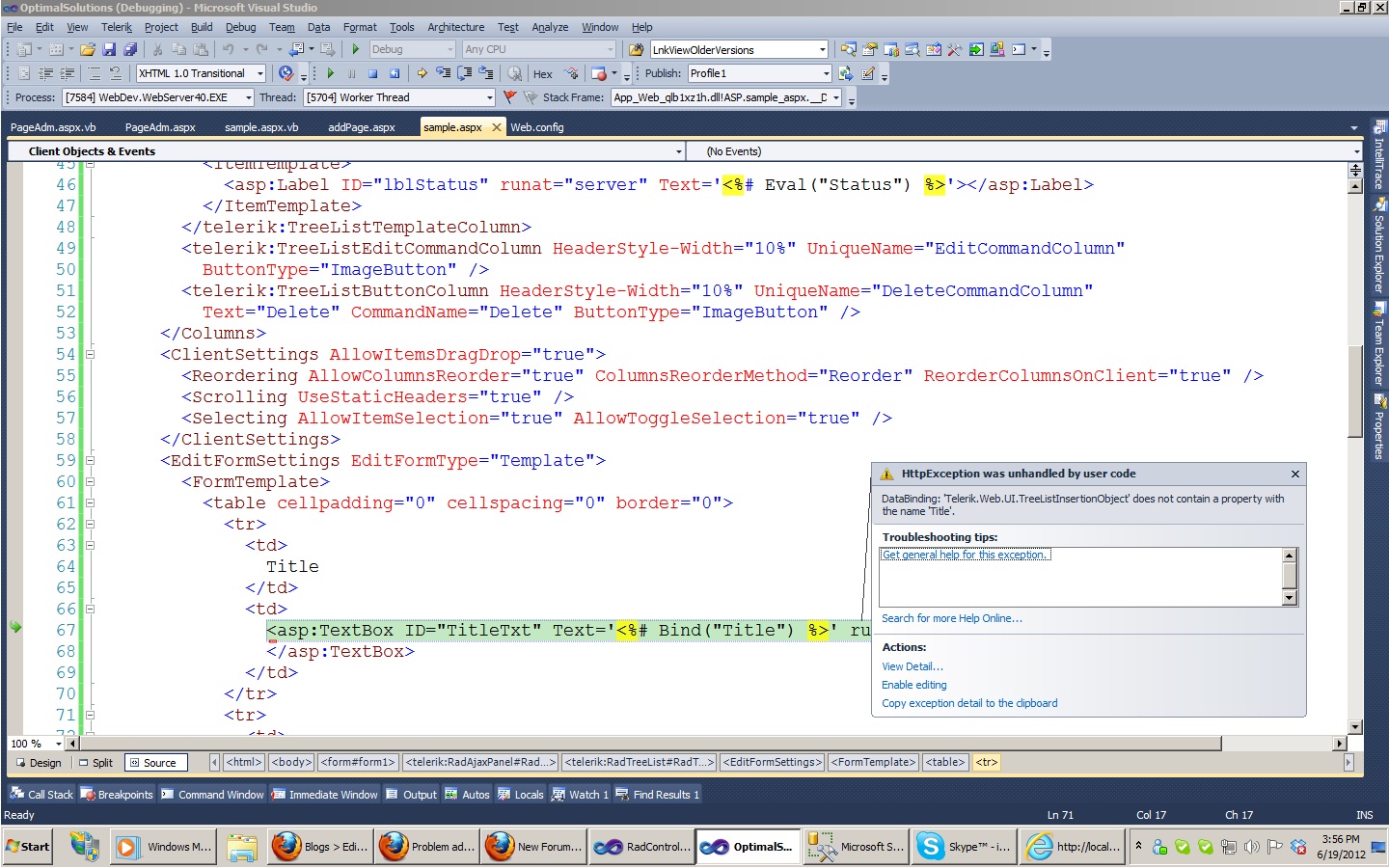Open the RadControl taskbar item
The height and width of the screenshot is (868, 1389).
(640, 847)
